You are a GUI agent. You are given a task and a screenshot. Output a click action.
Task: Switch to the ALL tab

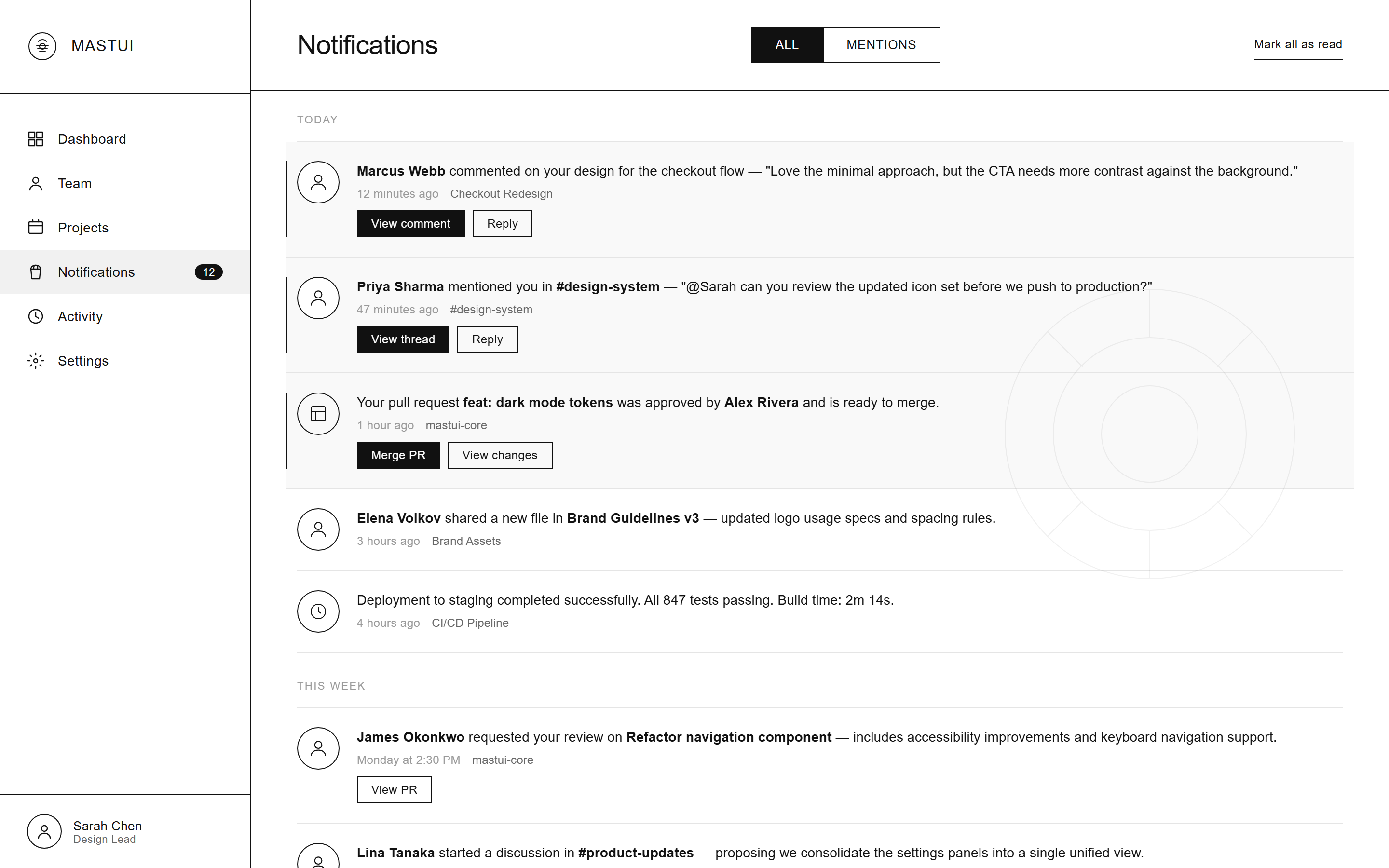coord(787,45)
